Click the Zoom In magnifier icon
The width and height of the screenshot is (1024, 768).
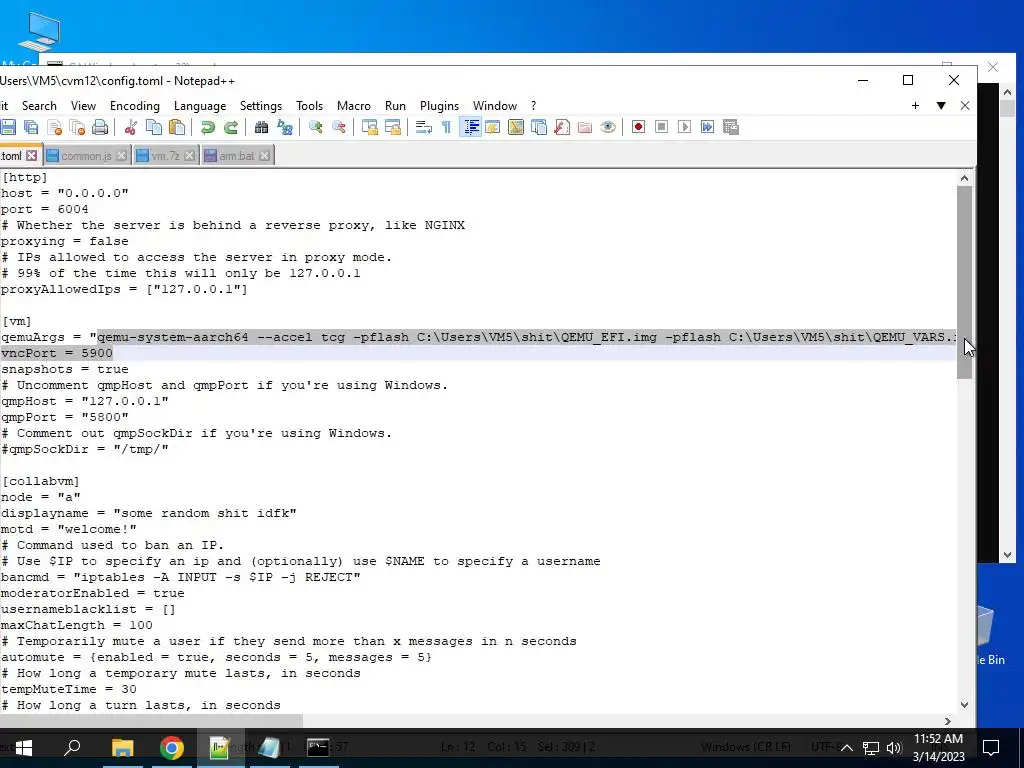[x=315, y=127]
